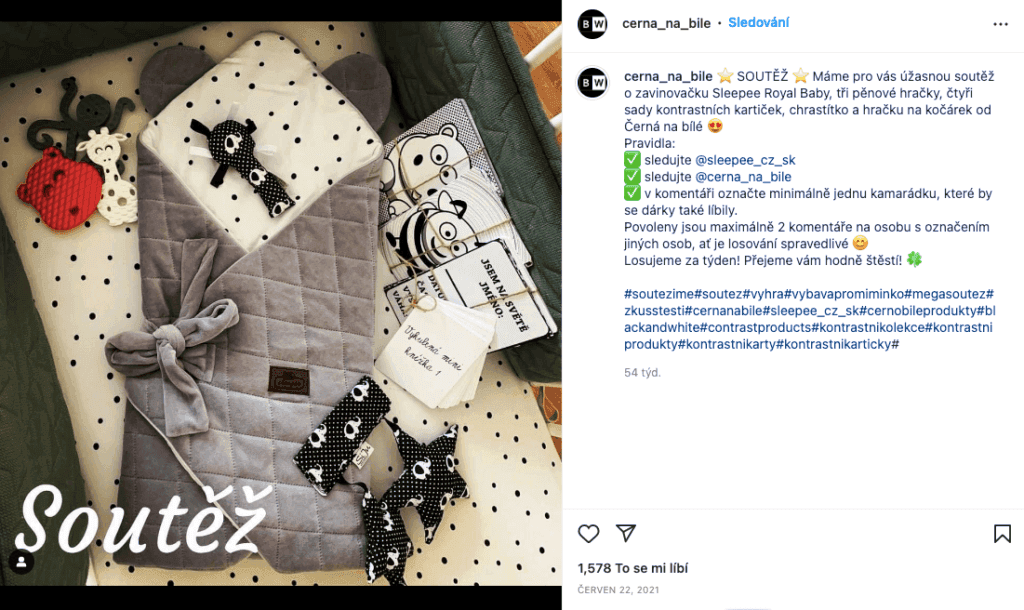The height and width of the screenshot is (610, 1024).
Task: Open cerna_na_bile avatar in post header
Action: pos(593,24)
